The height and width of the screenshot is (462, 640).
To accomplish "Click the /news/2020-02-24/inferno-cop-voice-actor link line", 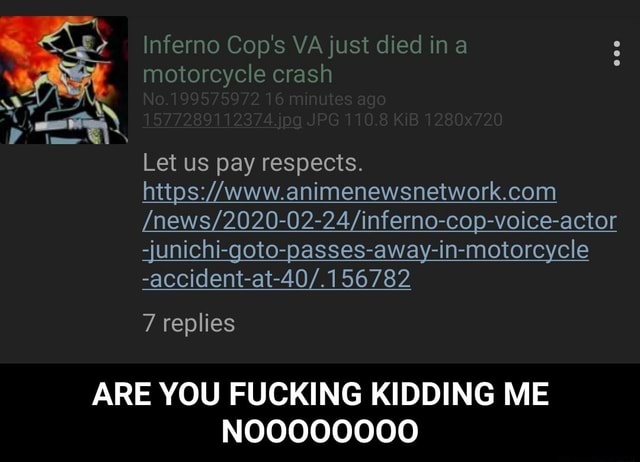I will tap(379, 221).
